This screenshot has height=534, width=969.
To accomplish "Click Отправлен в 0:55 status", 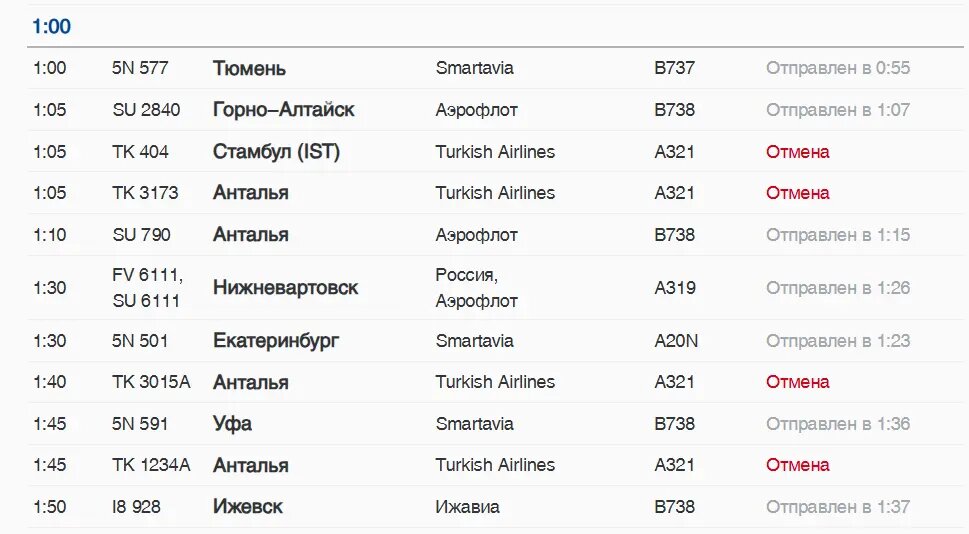I will click(837, 68).
